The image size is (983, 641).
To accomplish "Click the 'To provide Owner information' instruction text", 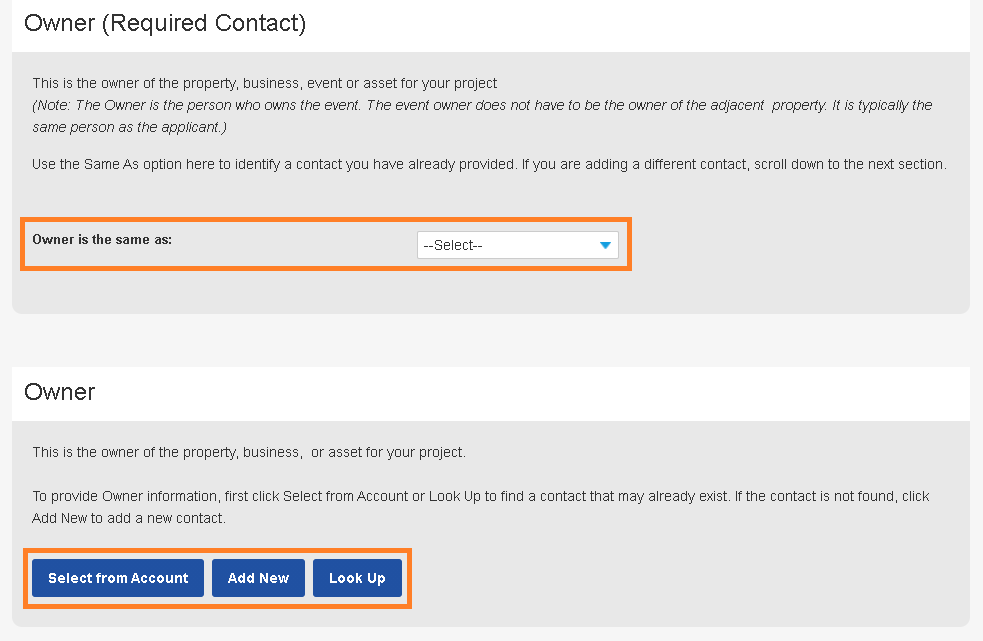I will (x=480, y=496).
